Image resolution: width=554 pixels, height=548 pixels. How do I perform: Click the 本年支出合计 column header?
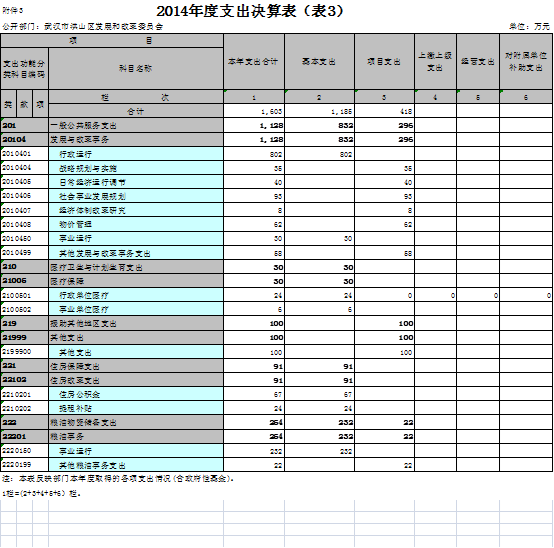254,61
